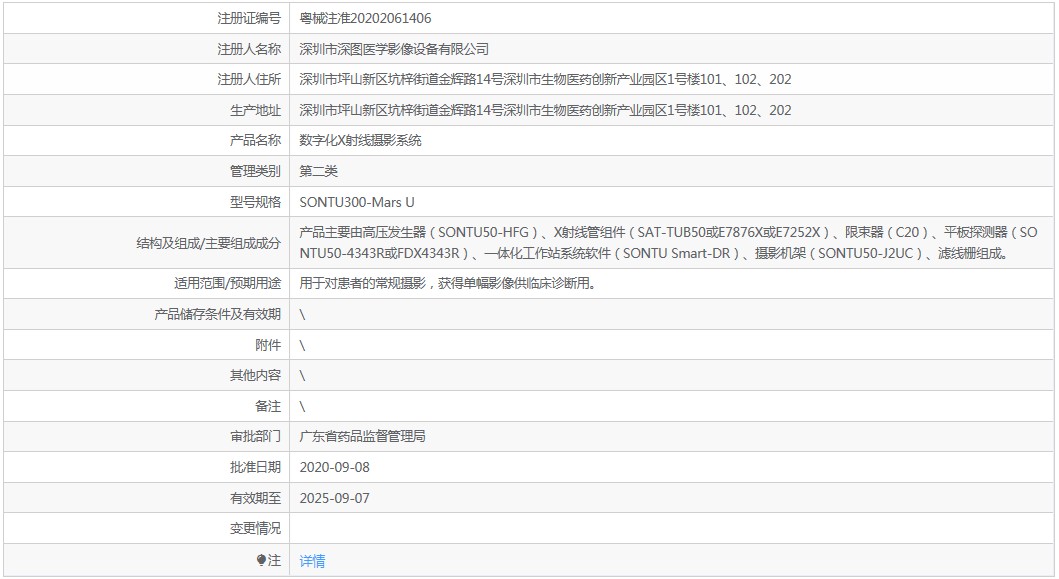Select expiry date 2025-09-07
Viewport: 1059px width, 579px height.
(334, 499)
